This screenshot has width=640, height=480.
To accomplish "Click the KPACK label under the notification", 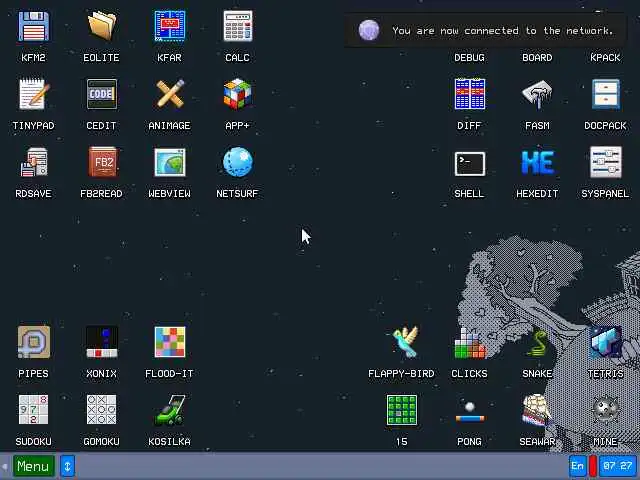I will 605,58.
